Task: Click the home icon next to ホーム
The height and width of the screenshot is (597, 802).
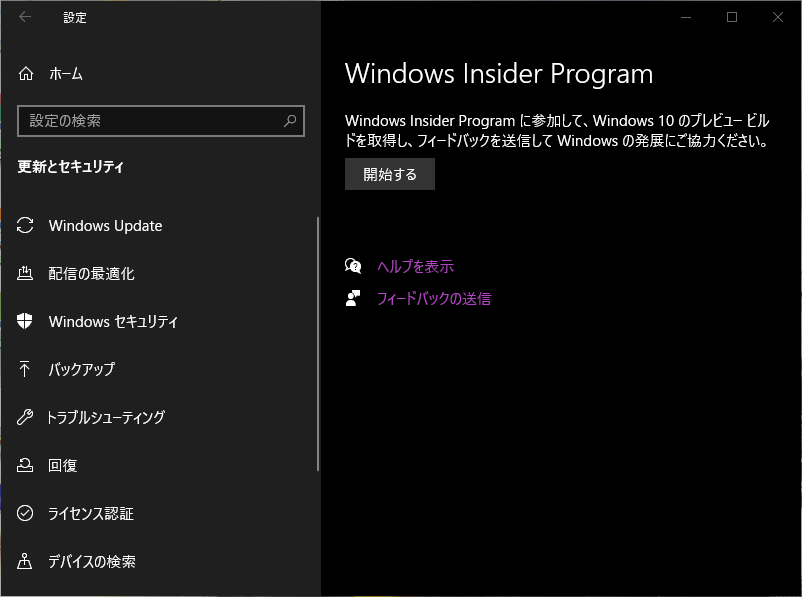Action: tap(26, 74)
